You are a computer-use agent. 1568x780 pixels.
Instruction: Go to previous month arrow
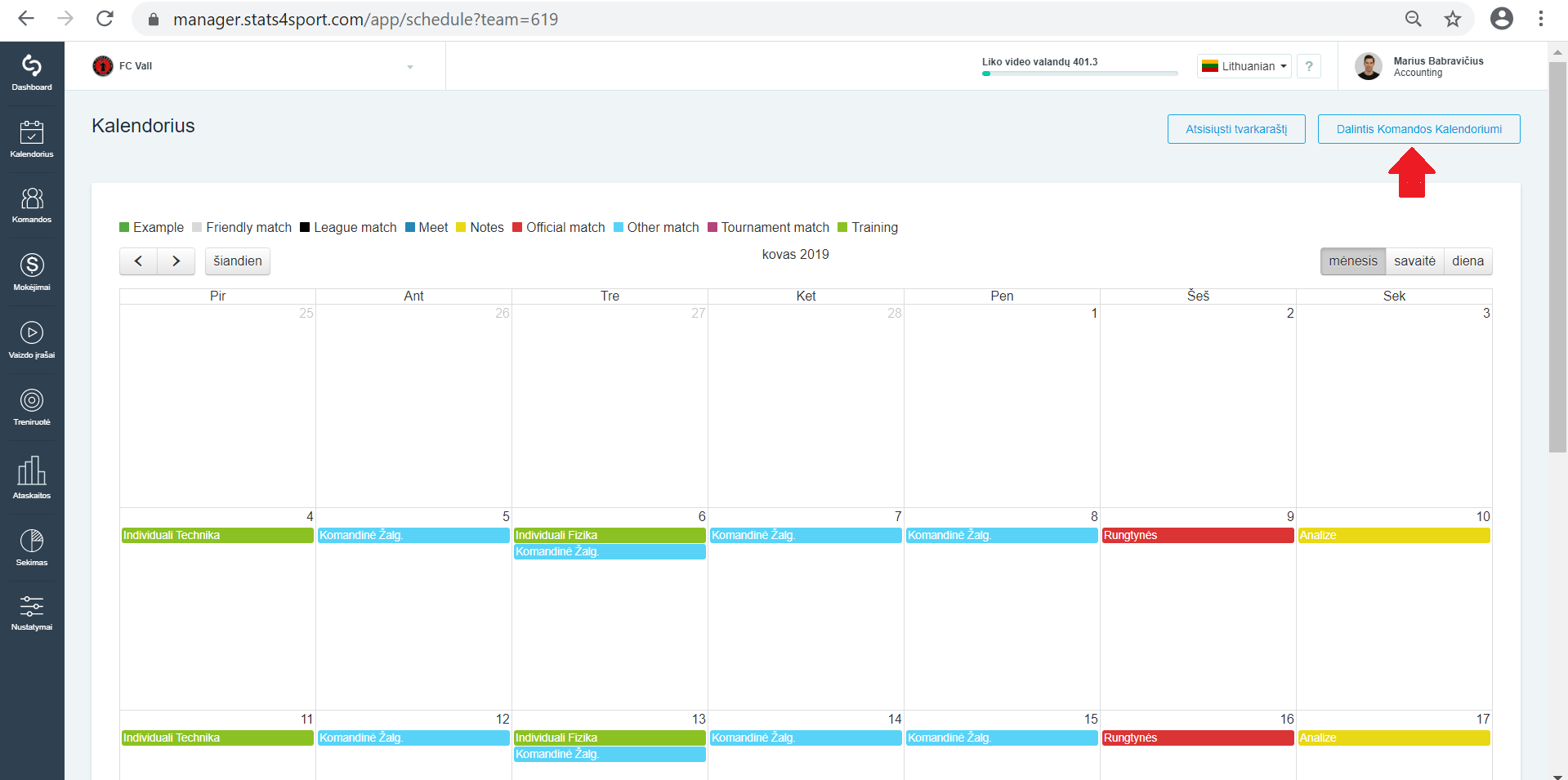pyautogui.click(x=138, y=261)
